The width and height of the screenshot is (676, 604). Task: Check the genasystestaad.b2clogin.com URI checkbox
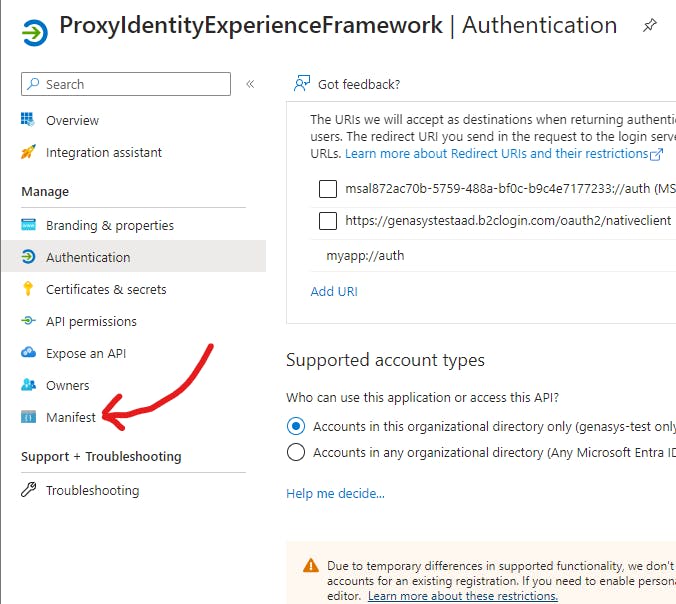328,221
